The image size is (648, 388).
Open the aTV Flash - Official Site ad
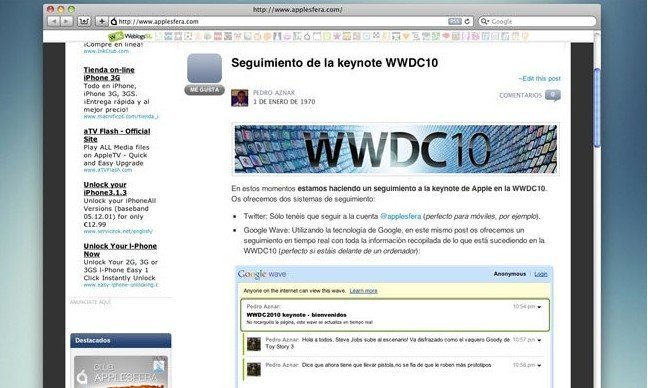coord(117,135)
